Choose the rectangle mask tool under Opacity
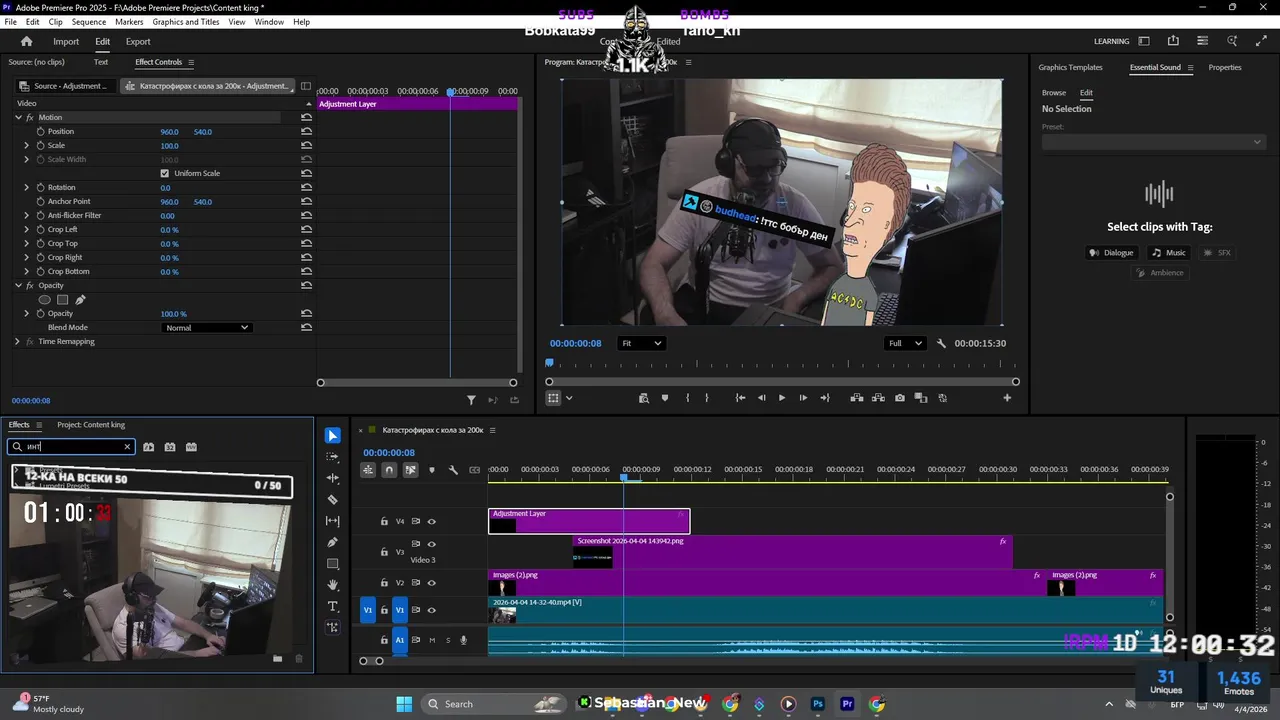1280x720 pixels. click(62, 299)
